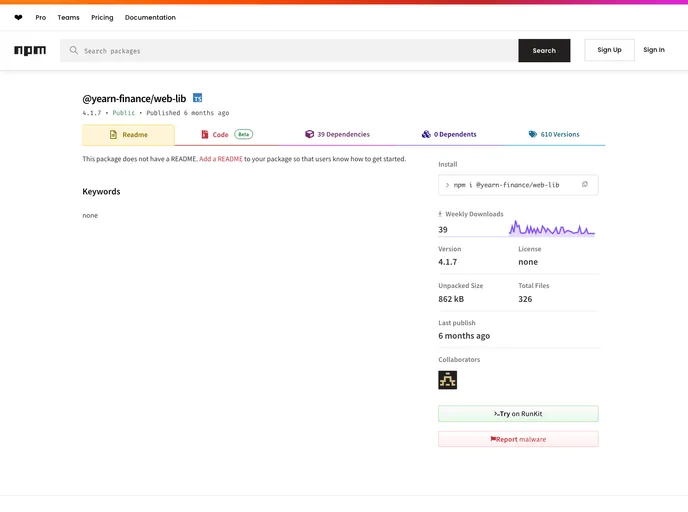Click the weekly downloads sparkline chart
Screen dimensions: 688x512
click(552, 228)
